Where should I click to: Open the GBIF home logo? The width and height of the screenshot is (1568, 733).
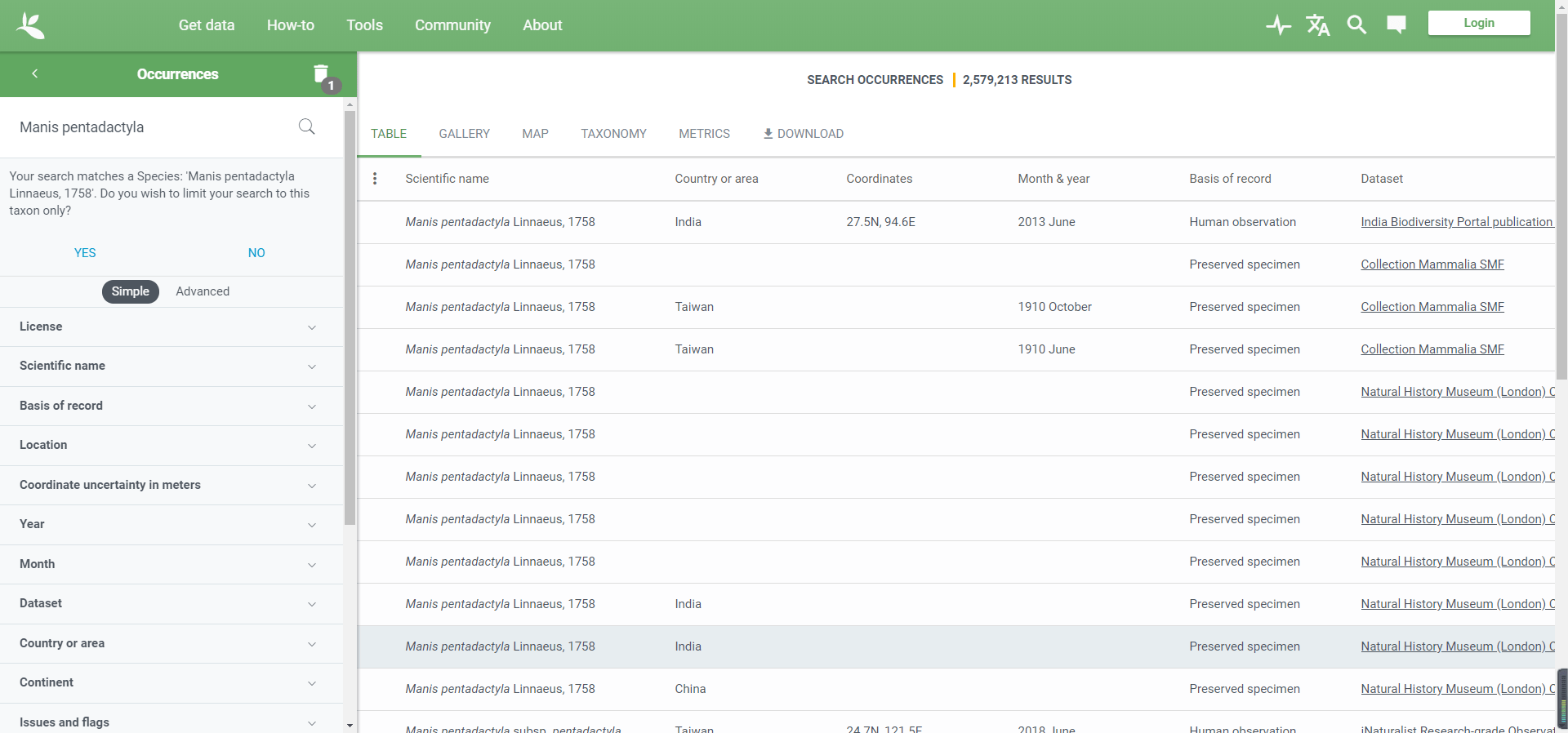tap(30, 25)
